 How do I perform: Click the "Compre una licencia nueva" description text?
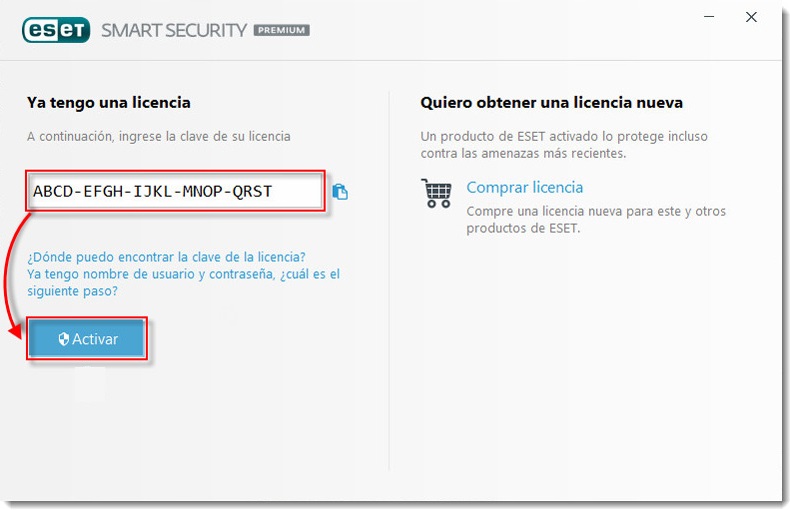(596, 220)
